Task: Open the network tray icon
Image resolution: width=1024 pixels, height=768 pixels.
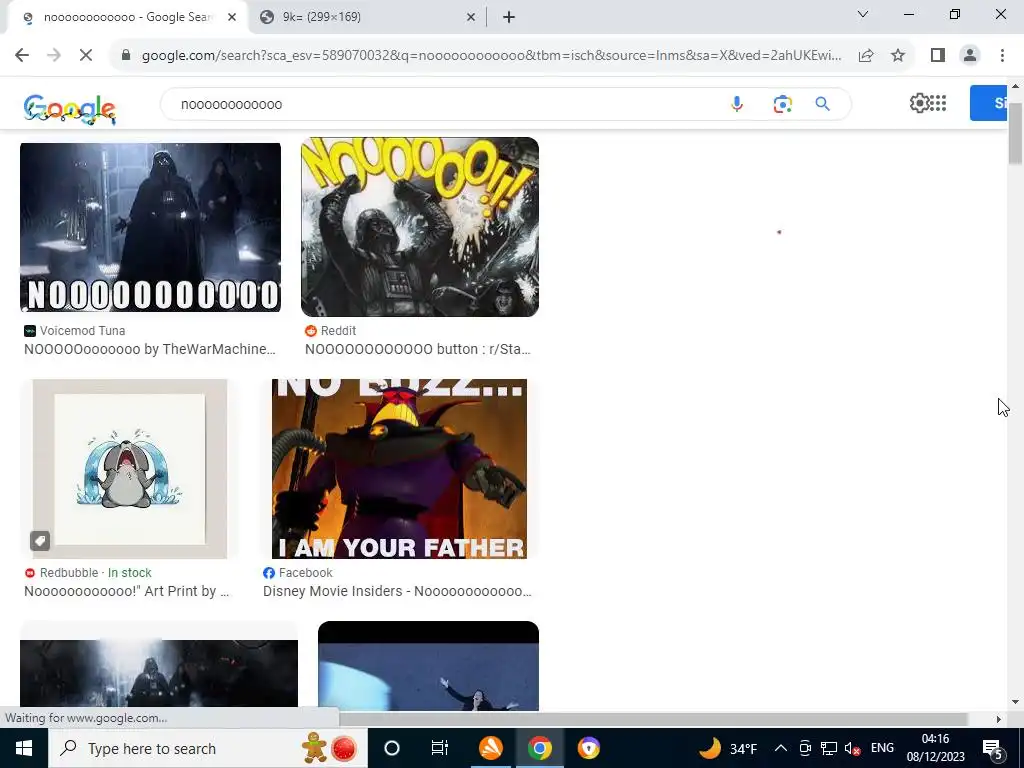Action: point(829,748)
